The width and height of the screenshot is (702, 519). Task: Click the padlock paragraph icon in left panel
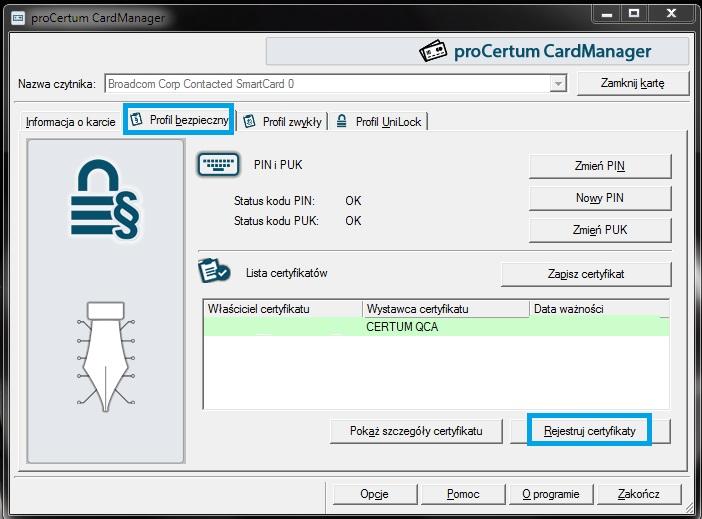pos(105,200)
